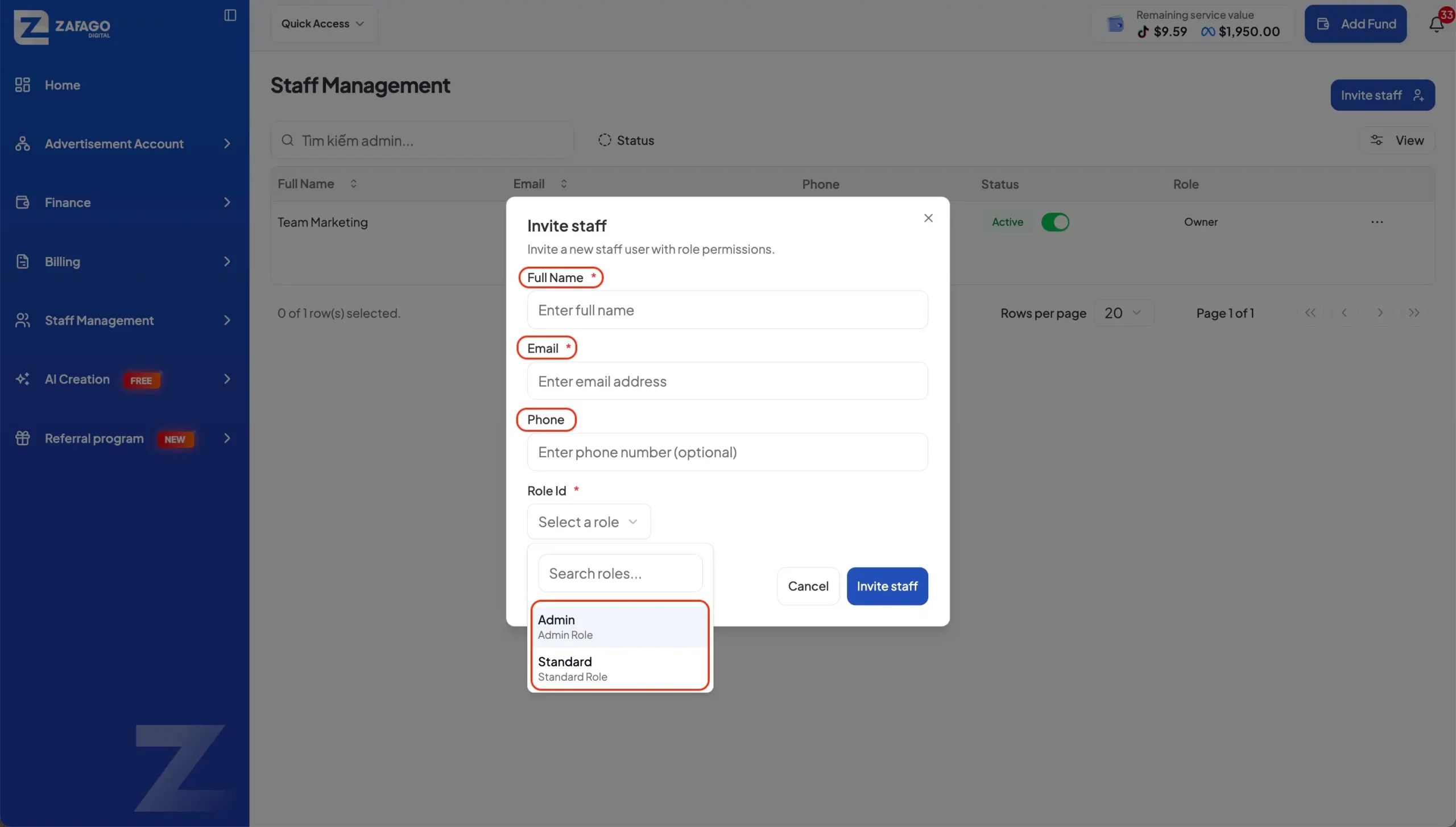Submit the Invite staff dialog button
Screen dimensions: 1456x827
click(x=887, y=586)
